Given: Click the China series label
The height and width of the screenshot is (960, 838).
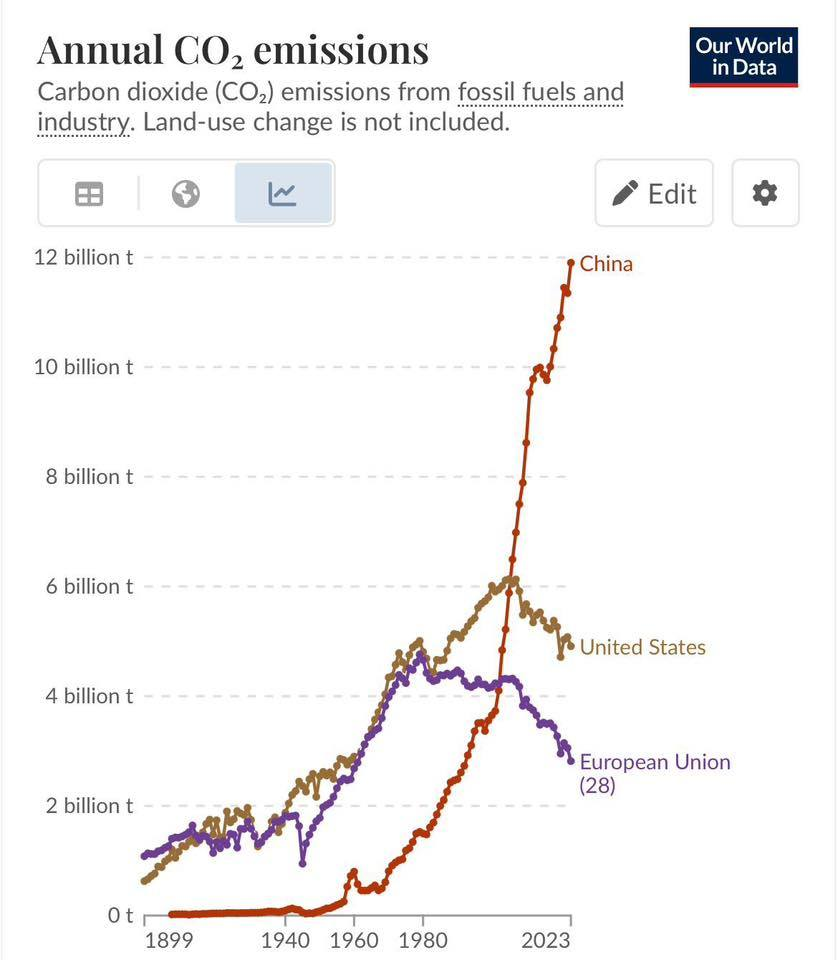Looking at the screenshot, I should pyautogui.click(x=606, y=264).
